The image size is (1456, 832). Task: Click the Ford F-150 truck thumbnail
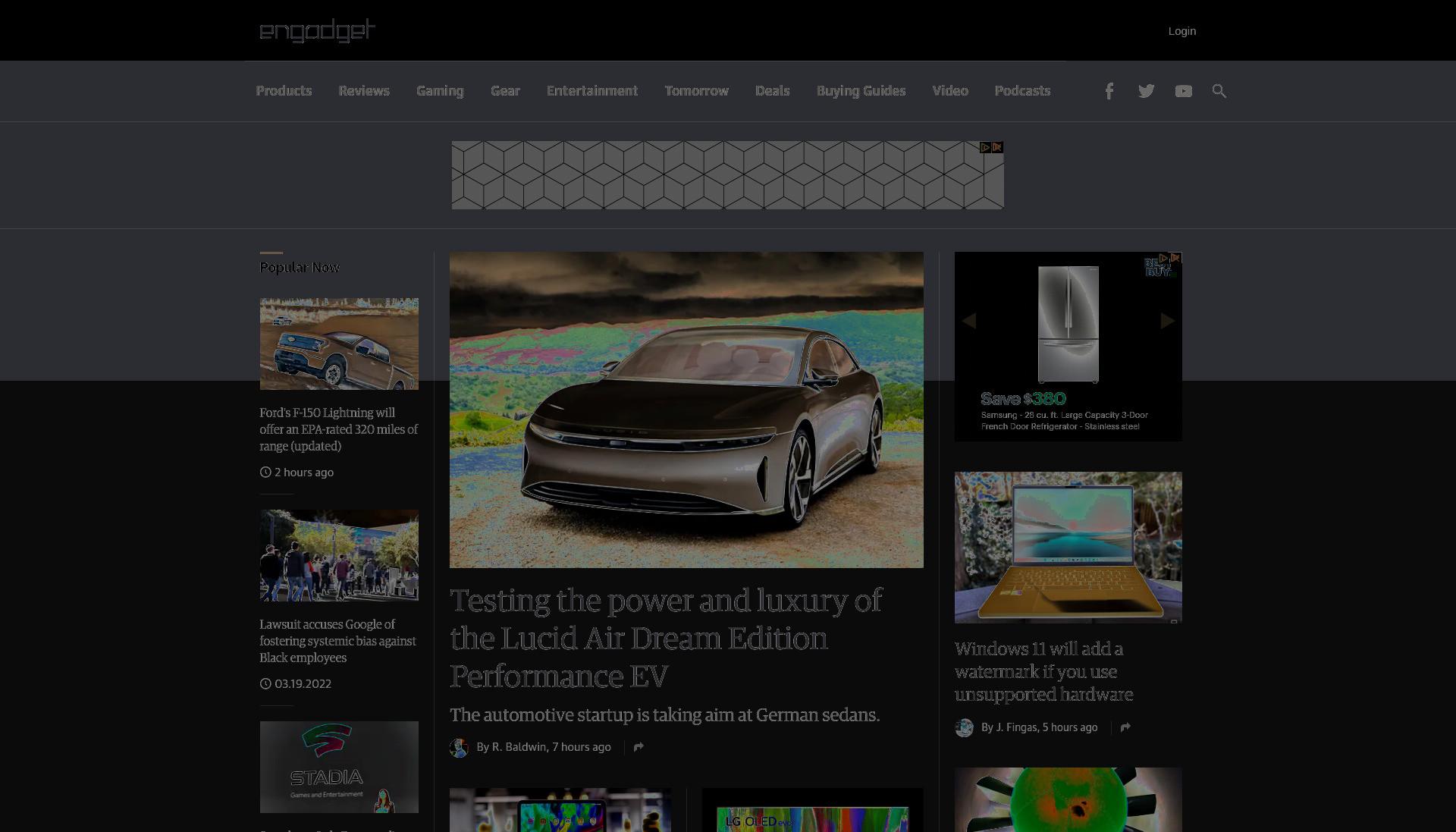coord(339,344)
